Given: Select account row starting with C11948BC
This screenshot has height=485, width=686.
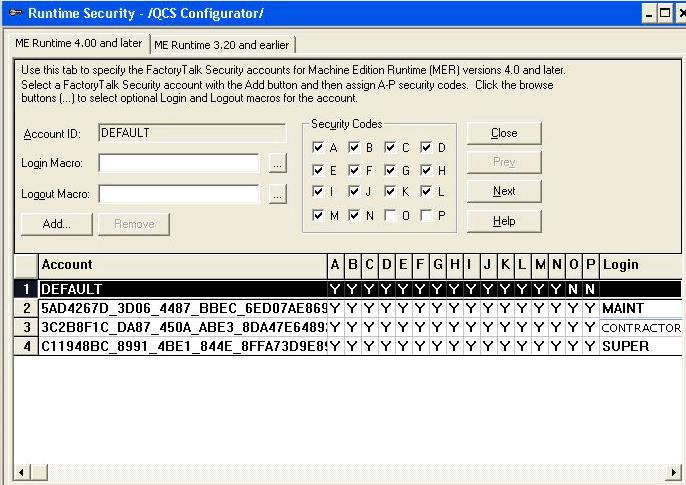Looking at the screenshot, I should click(348, 346).
